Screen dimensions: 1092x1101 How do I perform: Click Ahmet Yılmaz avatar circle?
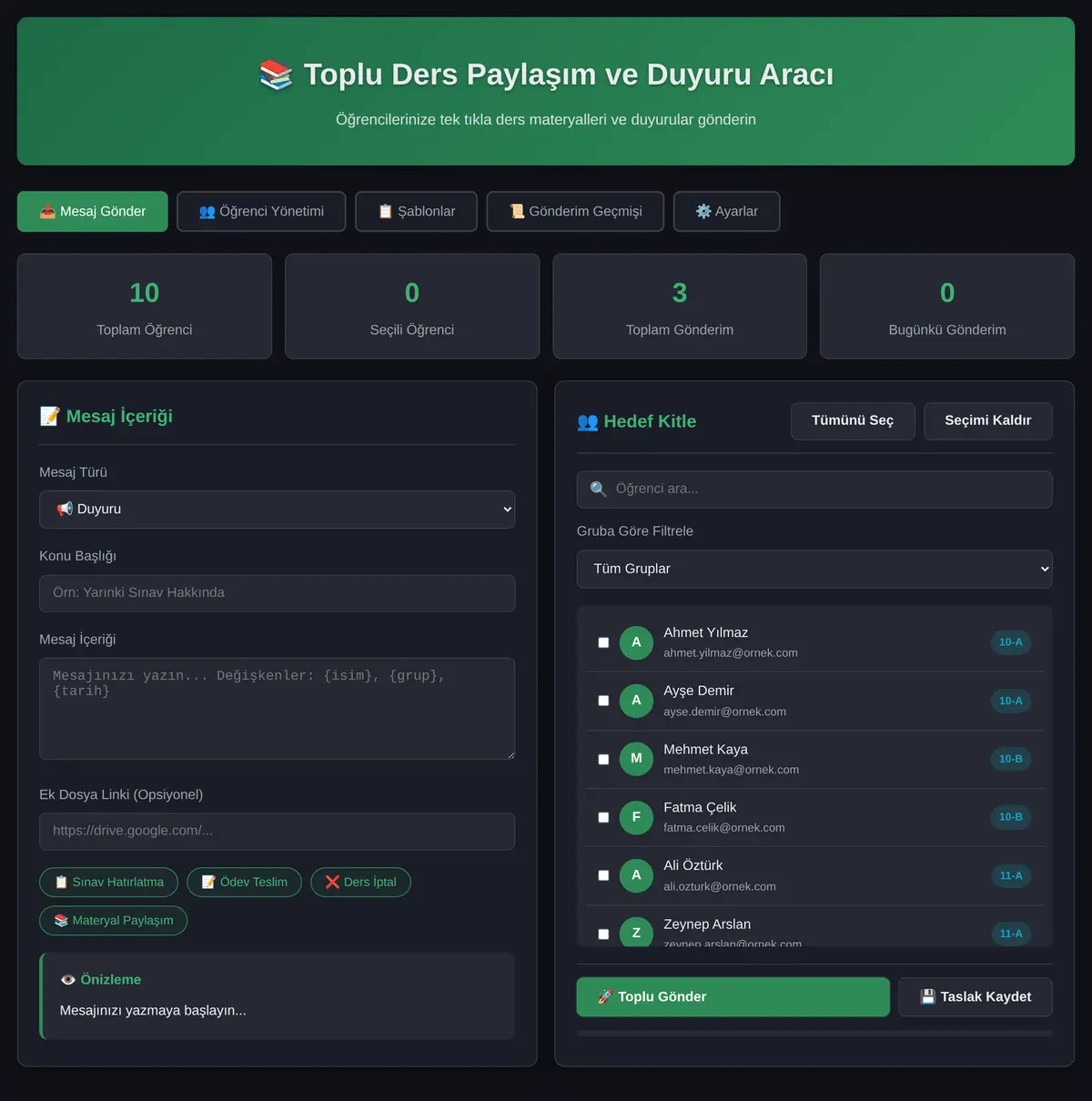tap(636, 642)
